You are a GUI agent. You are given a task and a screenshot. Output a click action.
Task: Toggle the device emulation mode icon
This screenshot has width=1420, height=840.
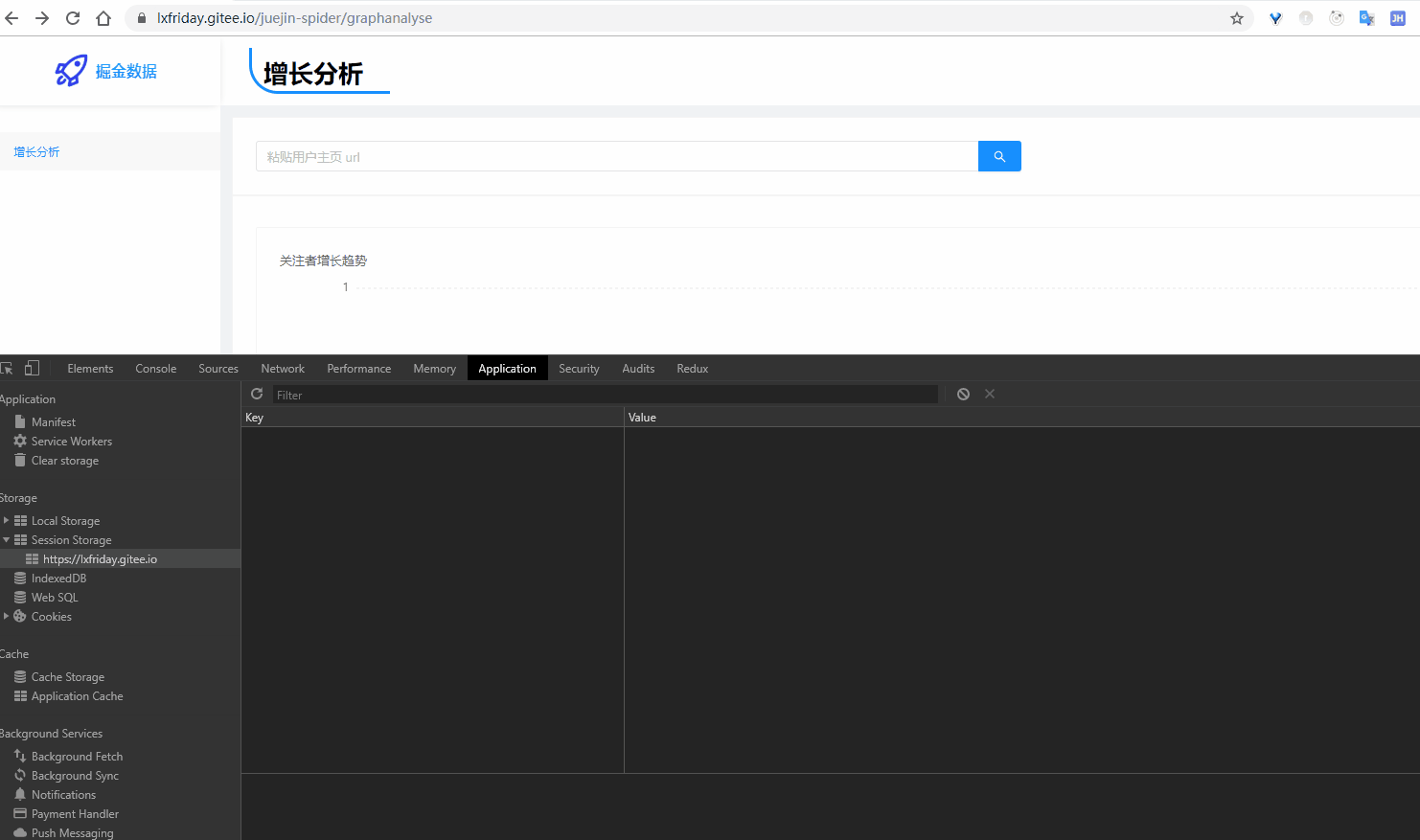click(x=32, y=368)
